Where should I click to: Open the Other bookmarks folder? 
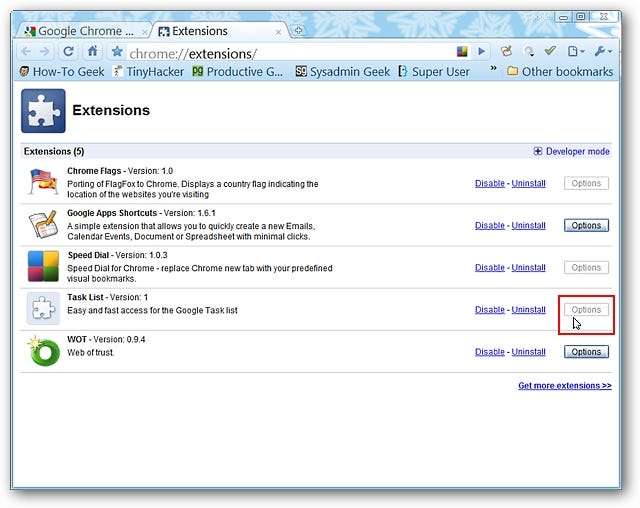(560, 72)
